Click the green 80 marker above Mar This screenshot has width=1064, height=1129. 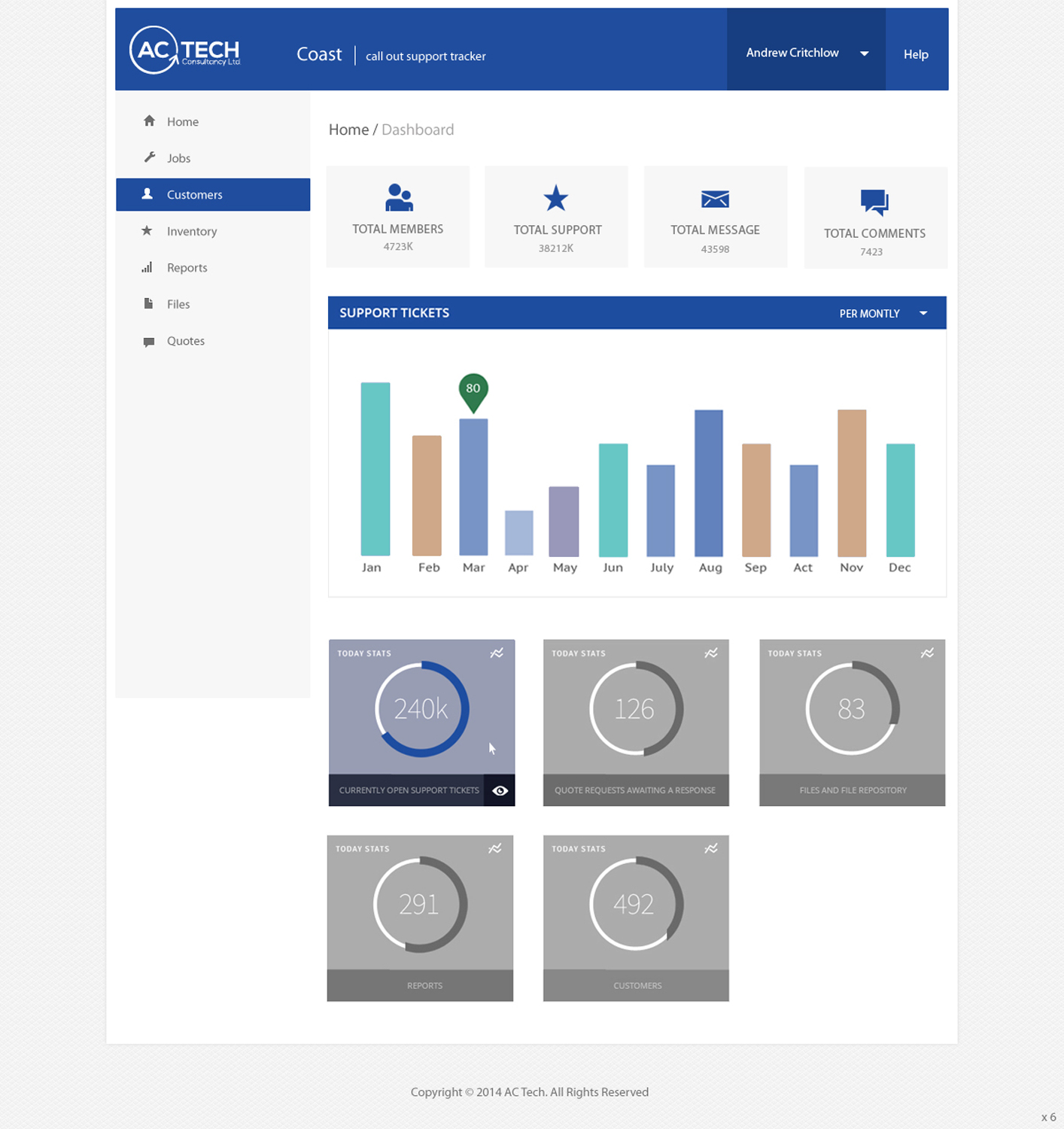tap(473, 392)
